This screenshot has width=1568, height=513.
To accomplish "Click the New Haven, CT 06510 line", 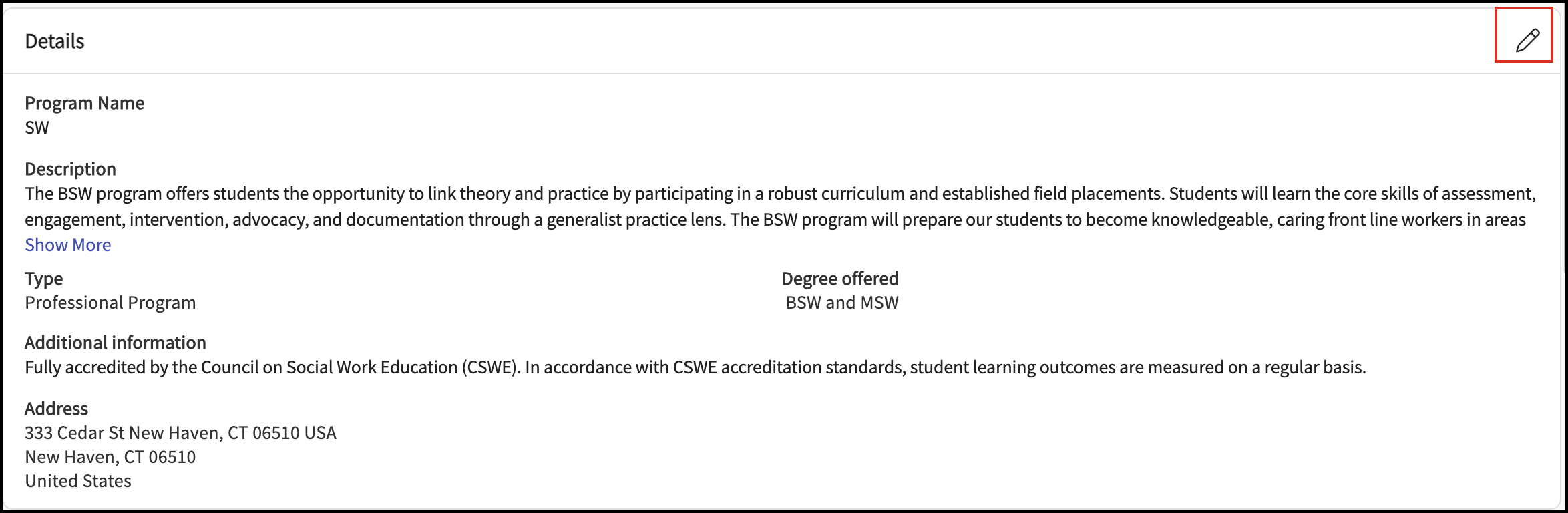I will 110,457.
